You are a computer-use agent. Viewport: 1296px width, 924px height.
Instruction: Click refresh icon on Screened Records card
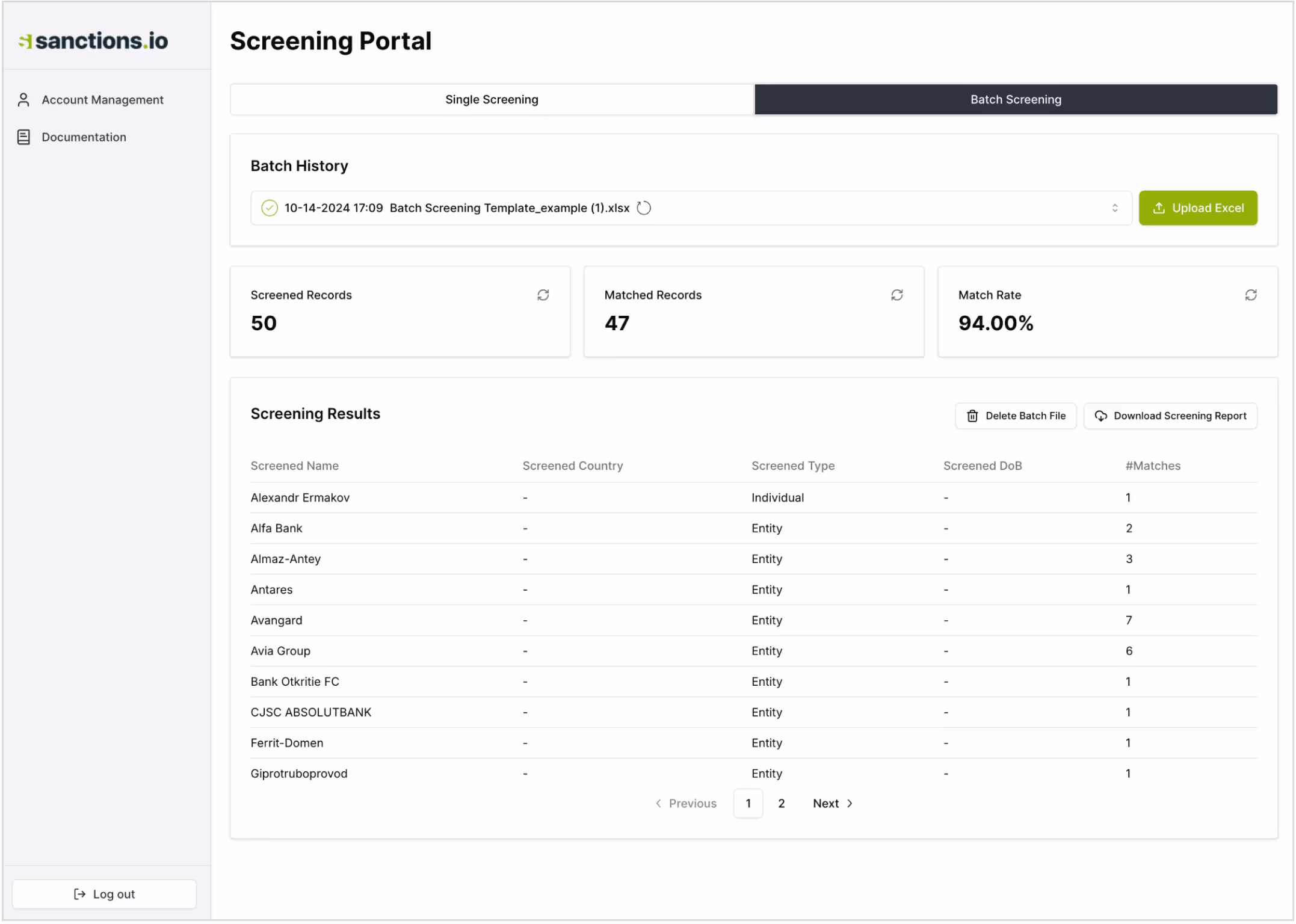(543, 295)
